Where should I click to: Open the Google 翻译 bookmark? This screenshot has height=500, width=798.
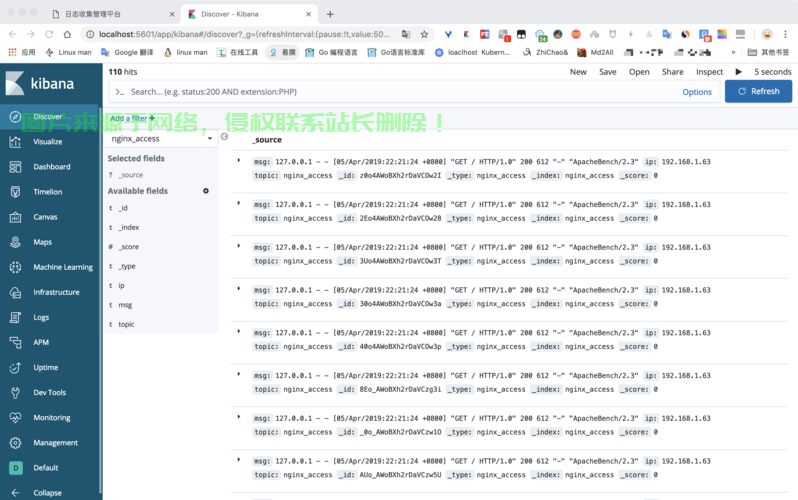127,52
